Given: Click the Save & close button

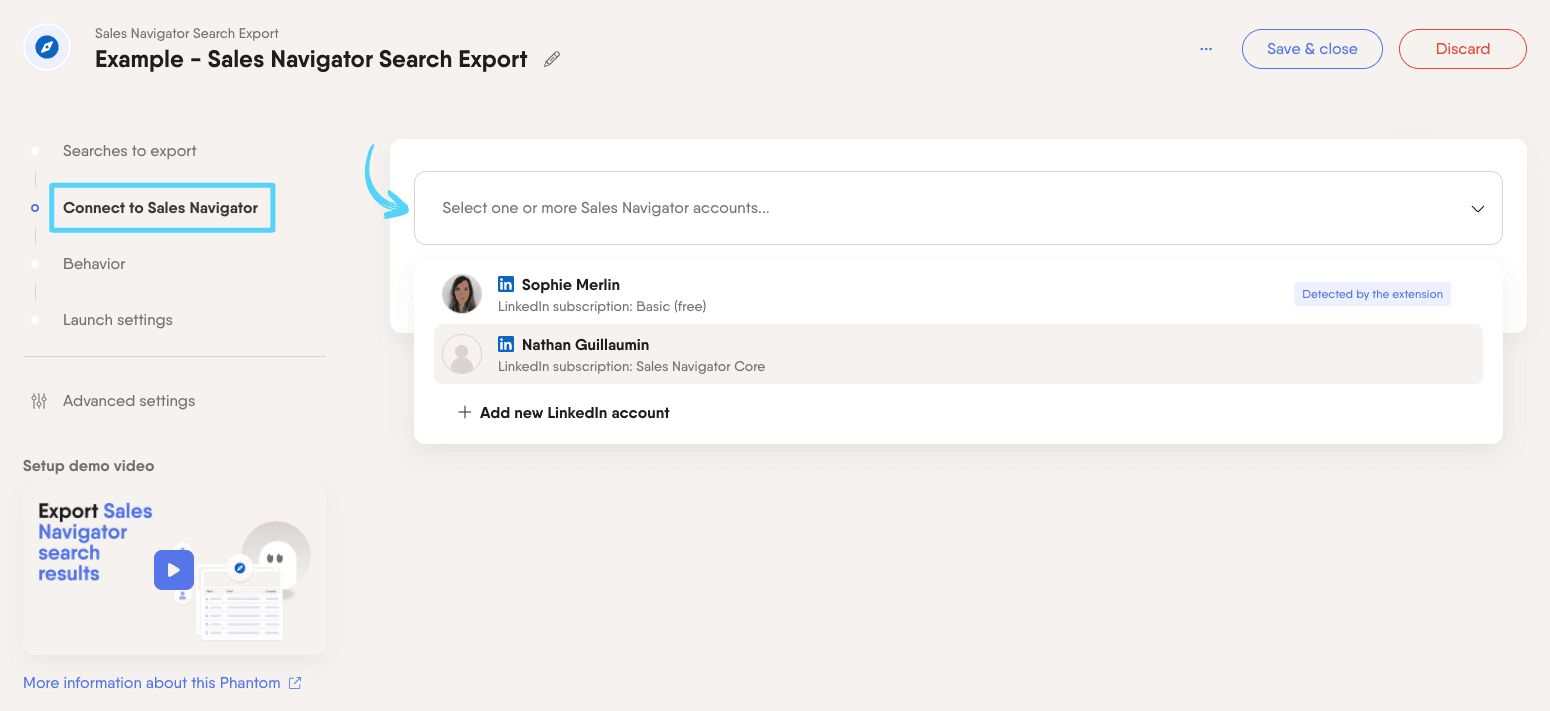Looking at the screenshot, I should pos(1312,49).
